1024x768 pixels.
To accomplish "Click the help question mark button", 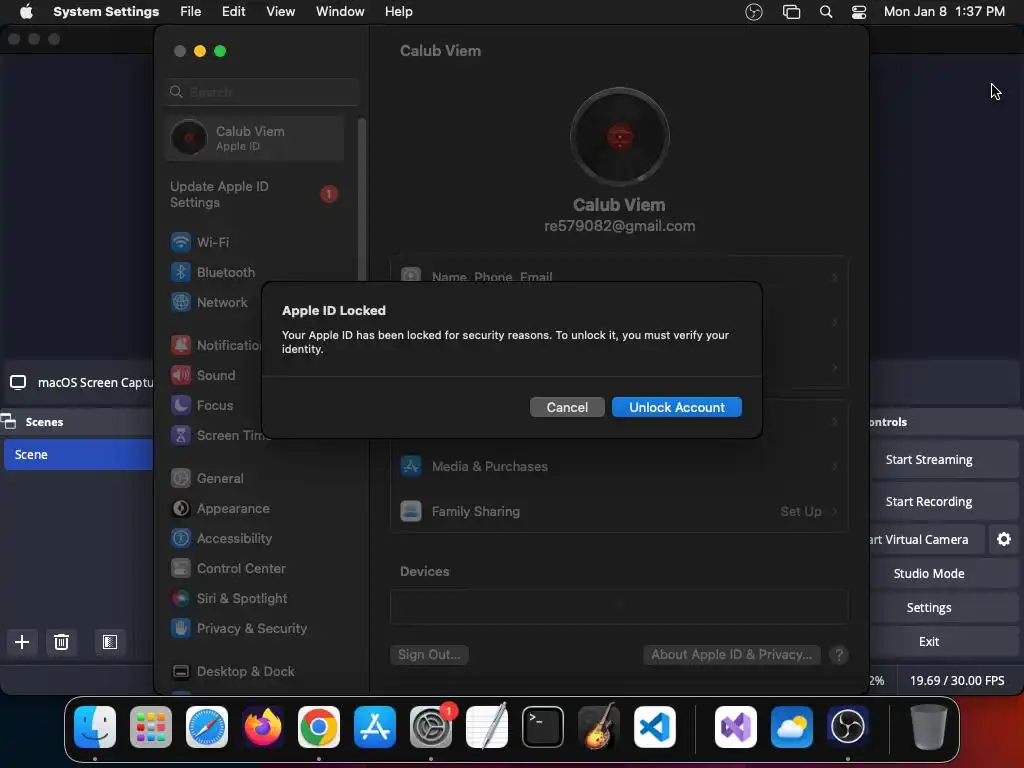I will tap(839, 654).
